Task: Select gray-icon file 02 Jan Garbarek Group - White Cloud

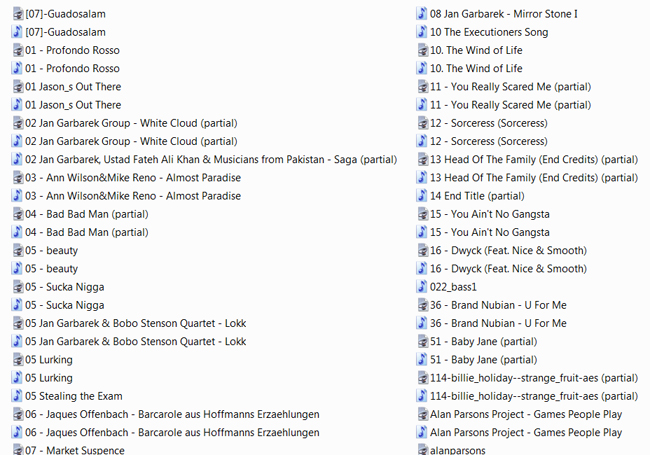Action: tap(125, 123)
